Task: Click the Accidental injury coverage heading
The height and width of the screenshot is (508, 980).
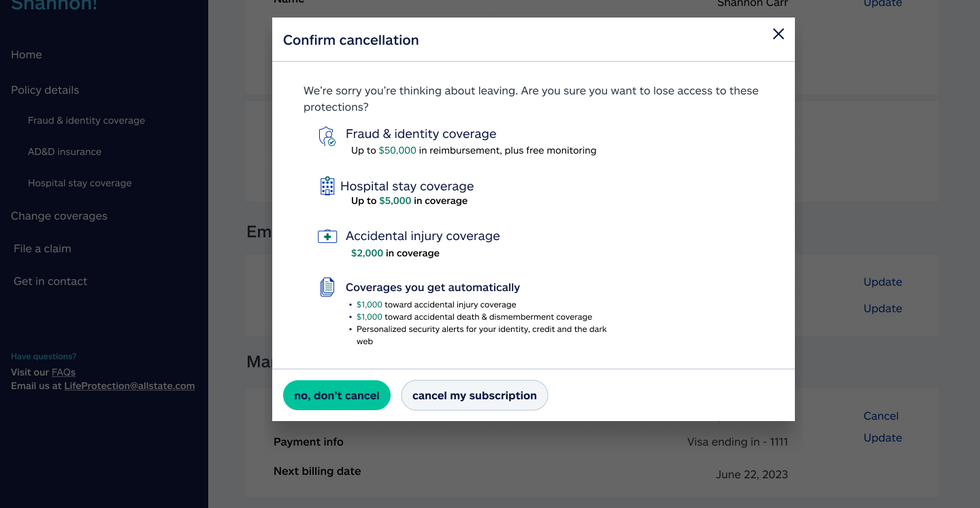Action: (422, 237)
